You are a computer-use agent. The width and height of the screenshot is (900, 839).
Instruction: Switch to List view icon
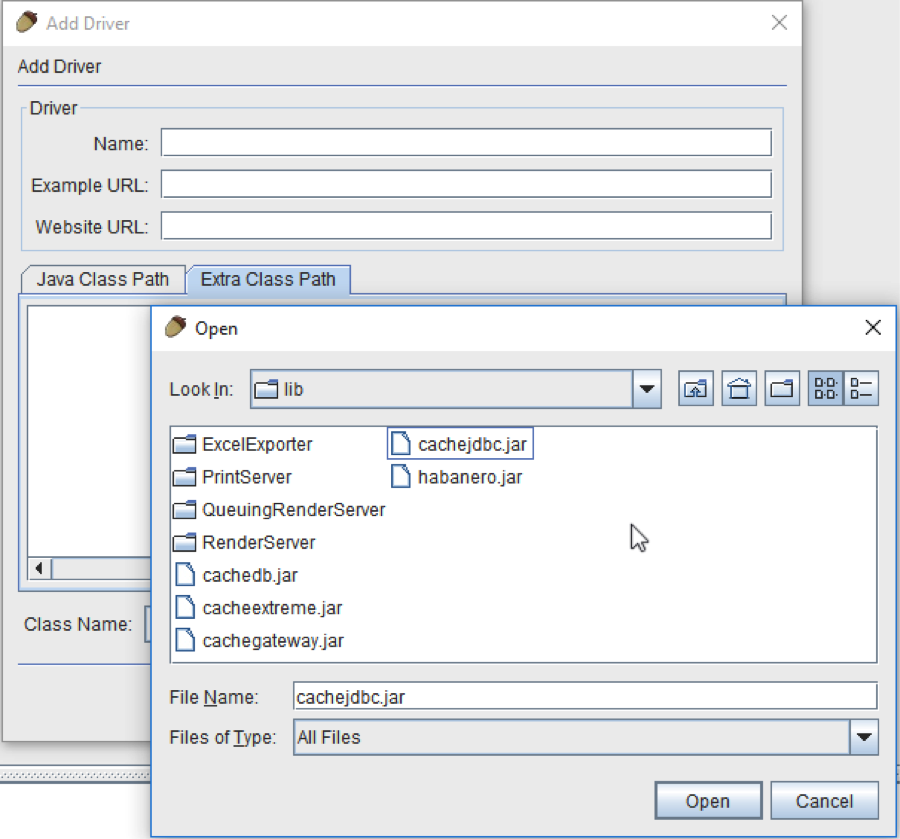coord(826,389)
